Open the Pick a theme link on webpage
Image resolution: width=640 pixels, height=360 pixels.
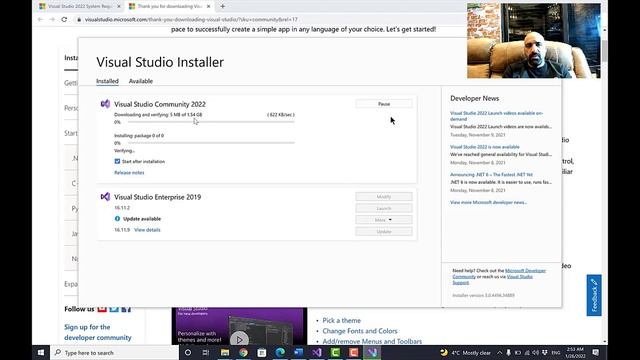pyautogui.click(x=342, y=320)
